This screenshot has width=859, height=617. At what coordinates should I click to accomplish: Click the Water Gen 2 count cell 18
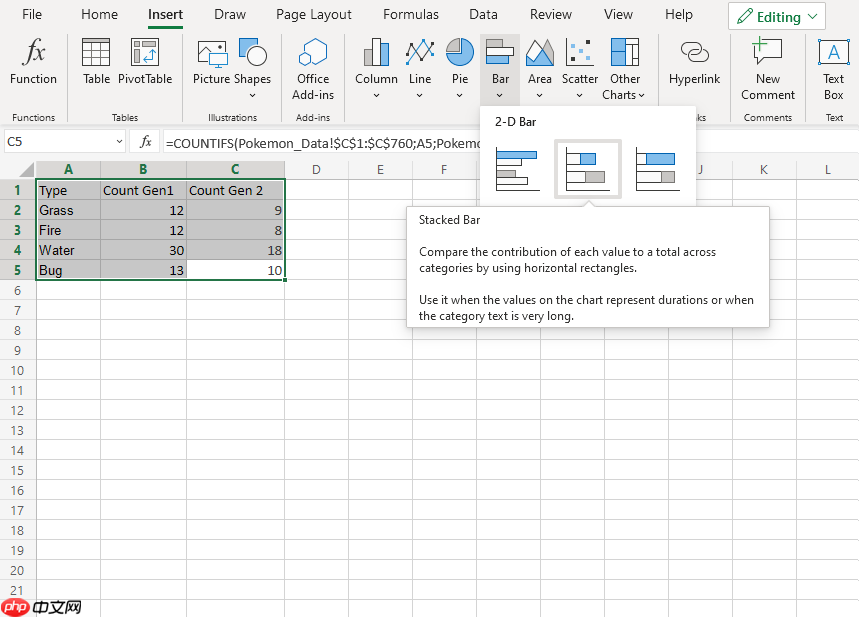[236, 250]
